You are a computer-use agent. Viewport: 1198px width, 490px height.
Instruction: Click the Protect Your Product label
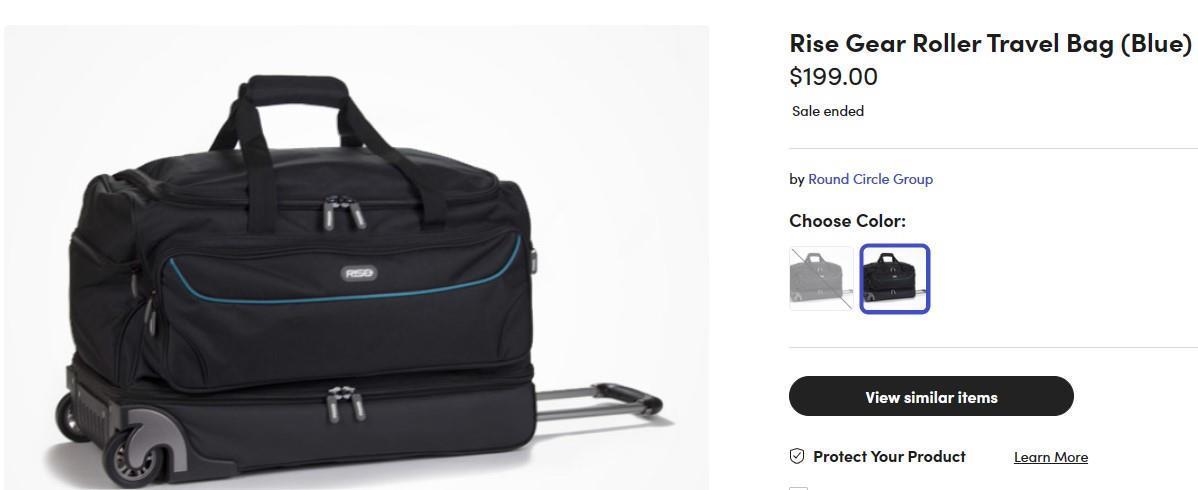[x=889, y=456]
